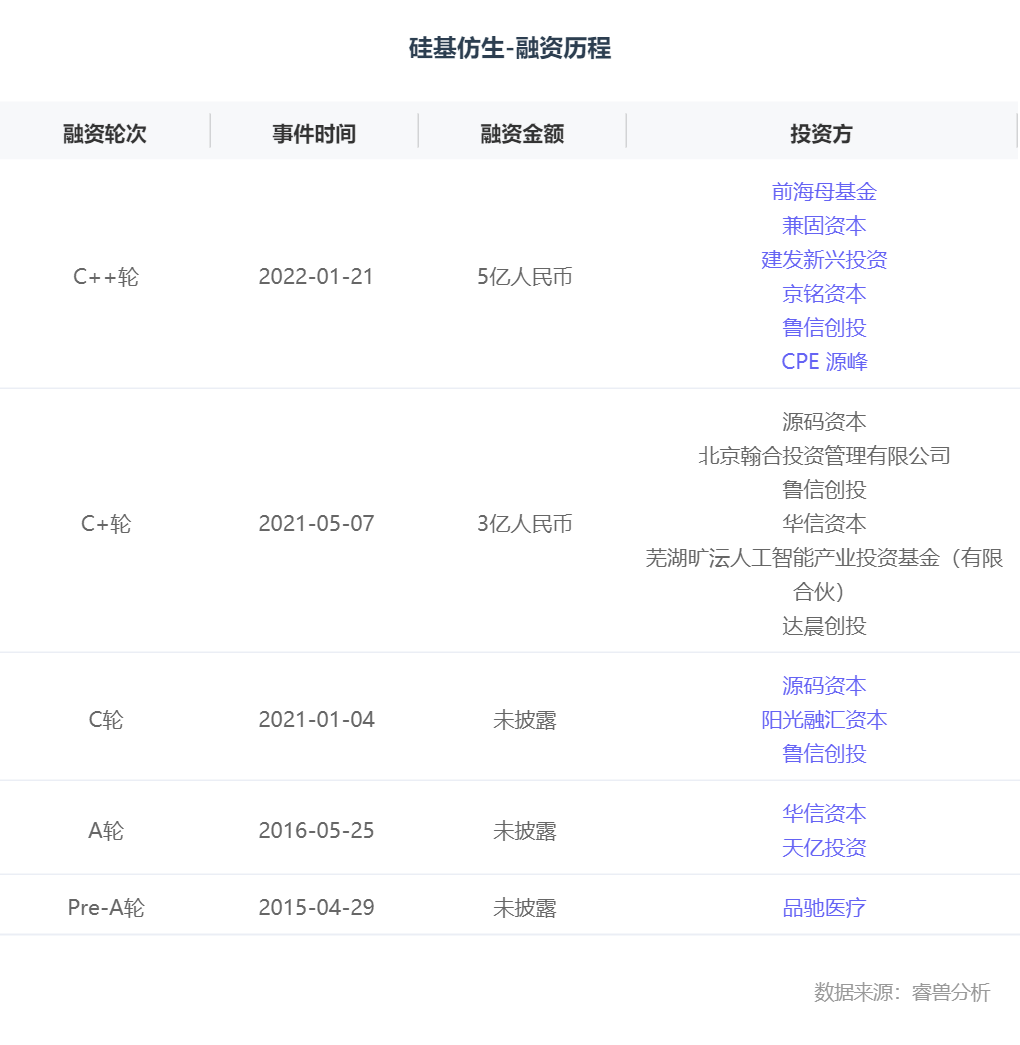Viewport: 1020px width, 1045px height.
Task: Click the text 北京翰合投资管理有限公司
Action: coord(824,456)
